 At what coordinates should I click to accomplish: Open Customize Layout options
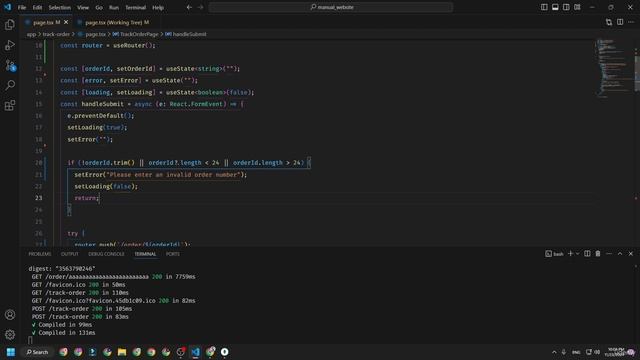[x=577, y=7]
